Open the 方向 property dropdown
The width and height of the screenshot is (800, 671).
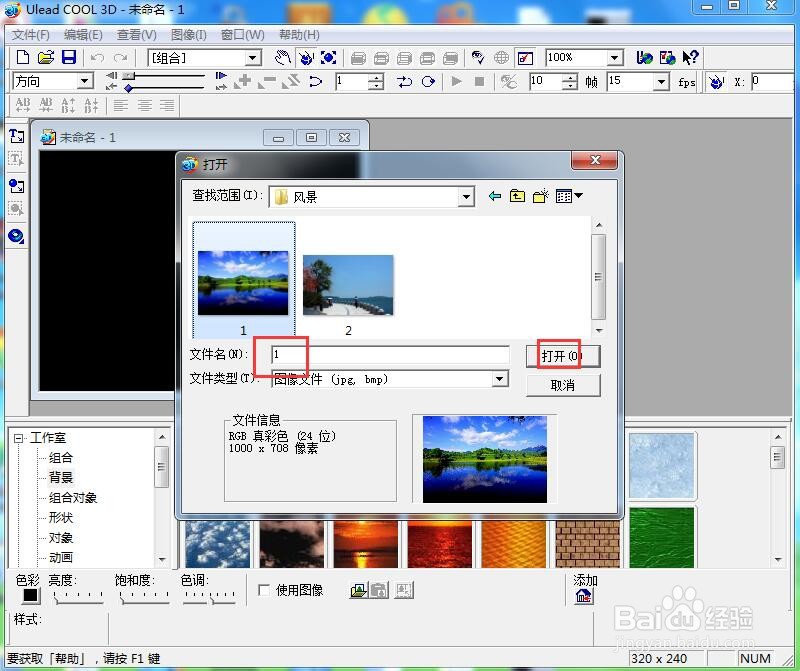[85, 81]
